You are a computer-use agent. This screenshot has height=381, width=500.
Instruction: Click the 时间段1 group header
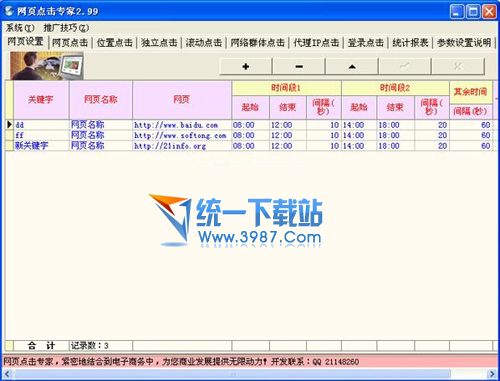point(286,88)
